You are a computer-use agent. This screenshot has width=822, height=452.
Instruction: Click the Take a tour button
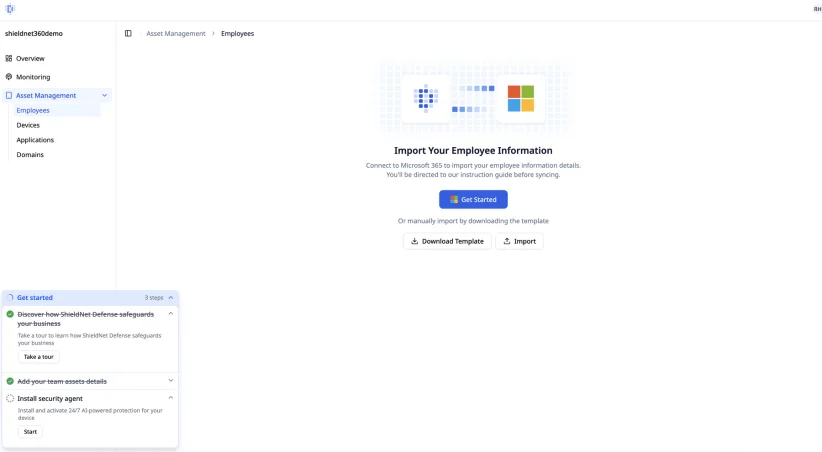pyautogui.click(x=39, y=357)
